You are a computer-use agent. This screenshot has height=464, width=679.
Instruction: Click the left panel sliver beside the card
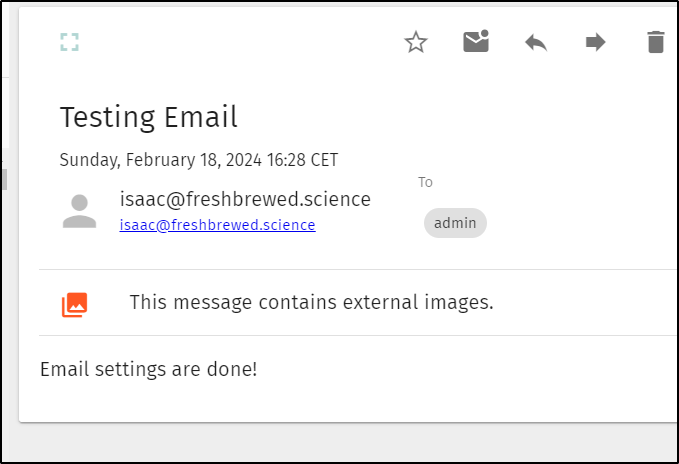coord(5,113)
